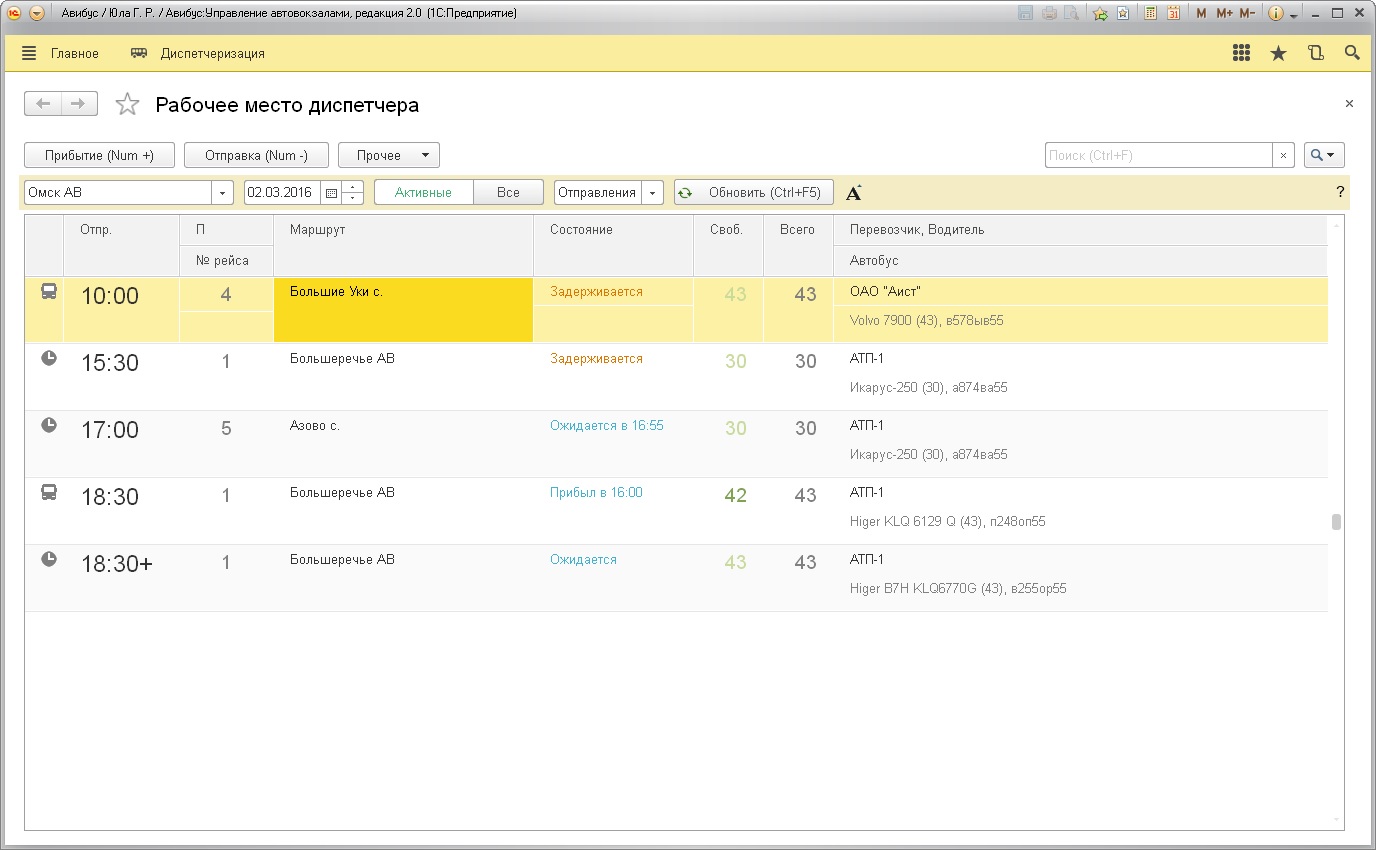Click the Поиск (Ctrl+F) search field
This screenshot has height=850, width=1376.
pyautogui.click(x=1158, y=155)
